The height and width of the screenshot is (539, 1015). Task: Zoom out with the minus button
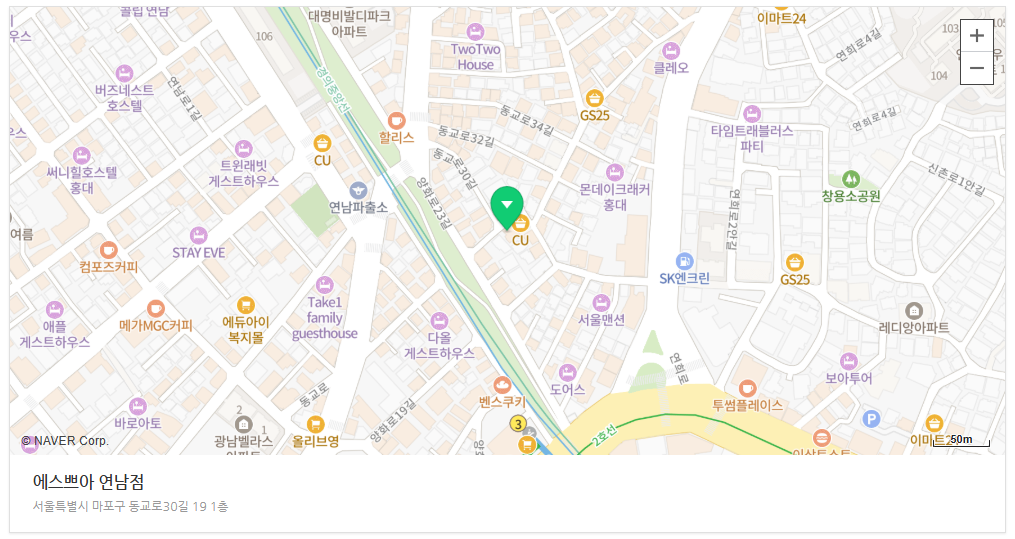tap(977, 68)
